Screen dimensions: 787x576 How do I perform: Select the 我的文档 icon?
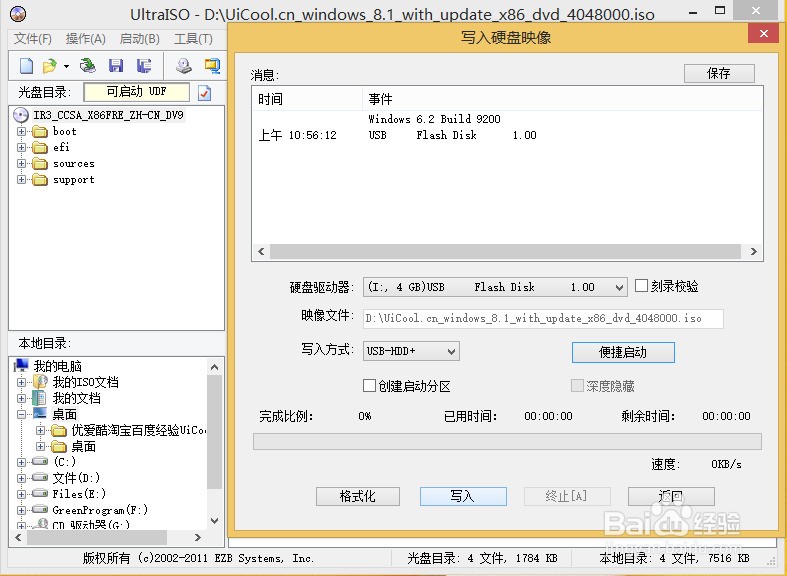(x=39, y=398)
